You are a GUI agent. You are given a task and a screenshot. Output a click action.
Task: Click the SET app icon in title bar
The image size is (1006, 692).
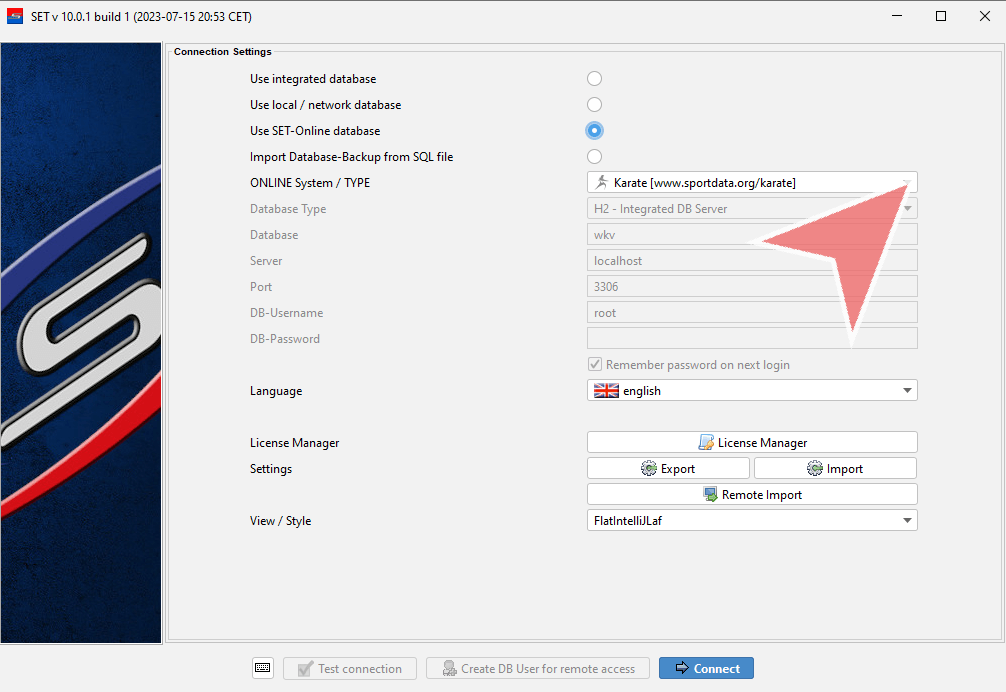(15, 16)
